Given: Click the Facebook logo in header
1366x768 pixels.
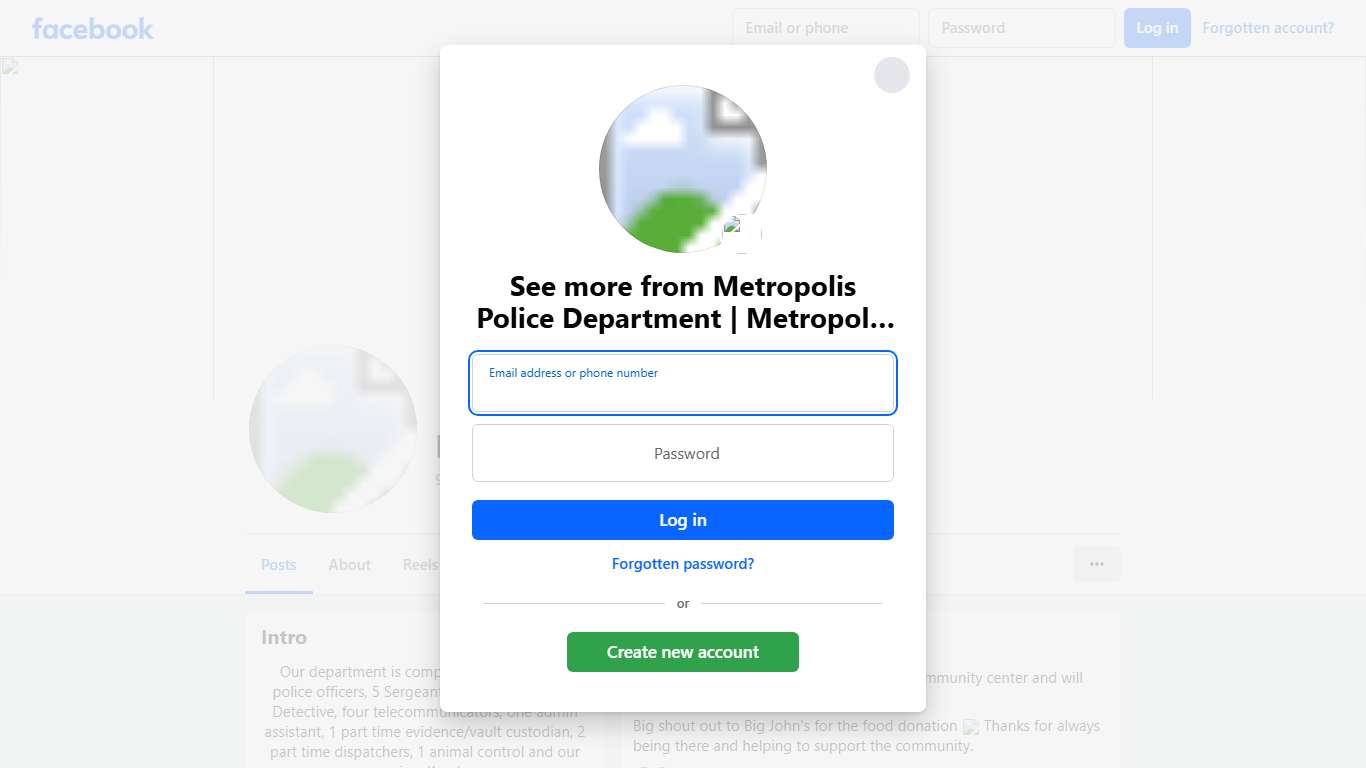Looking at the screenshot, I should pos(93,28).
